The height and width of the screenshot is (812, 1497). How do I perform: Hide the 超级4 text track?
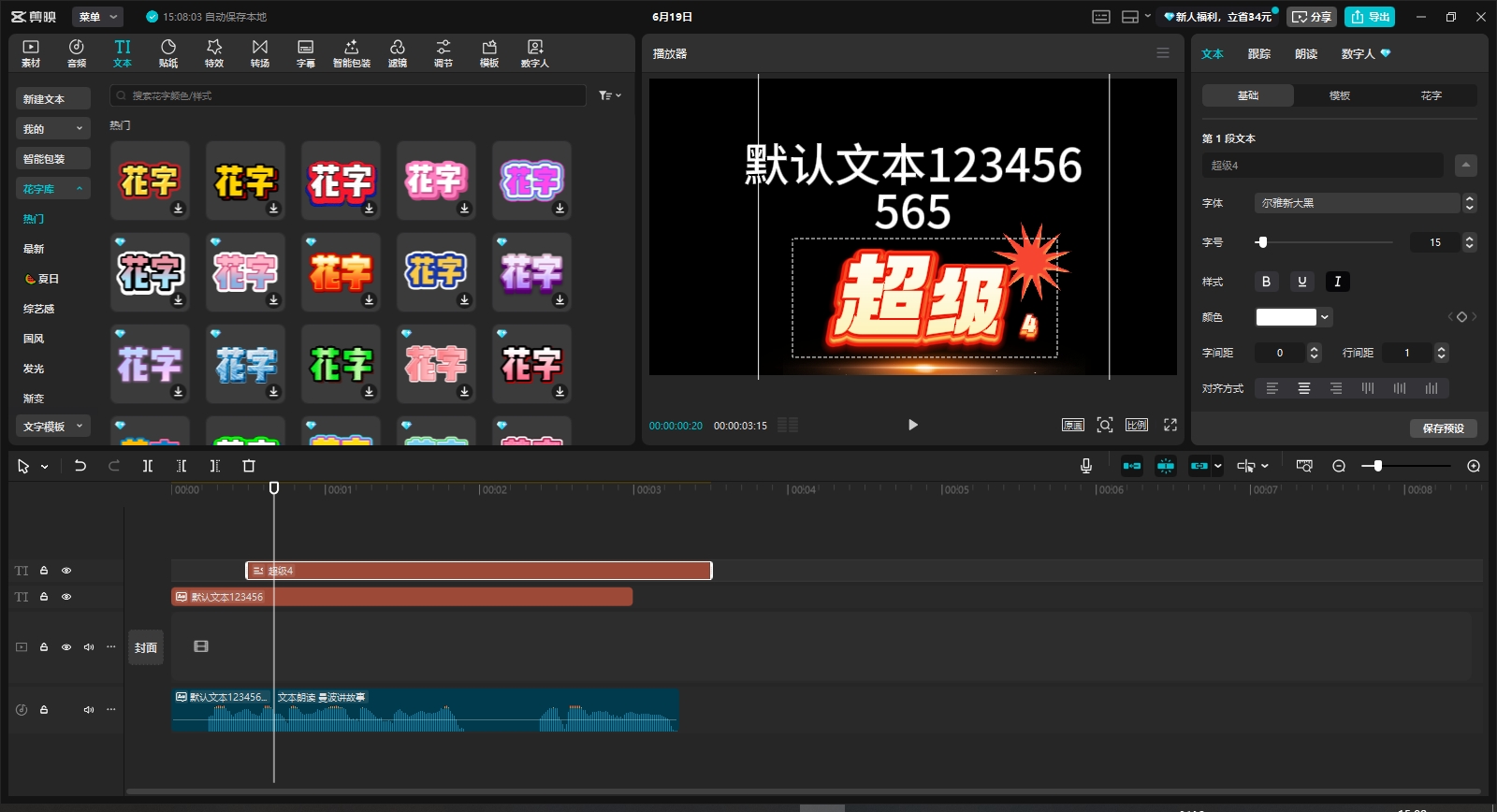(66, 571)
